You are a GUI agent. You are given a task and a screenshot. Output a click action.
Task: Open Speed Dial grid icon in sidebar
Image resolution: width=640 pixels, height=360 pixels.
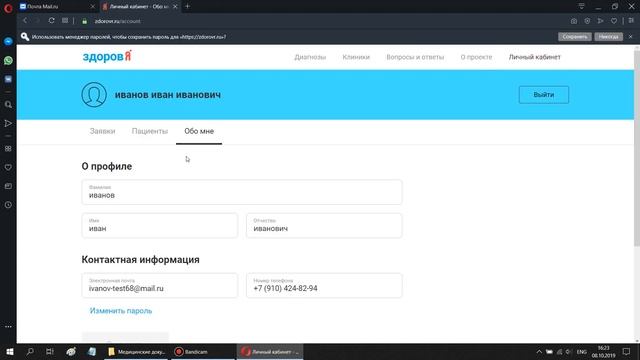[8, 149]
